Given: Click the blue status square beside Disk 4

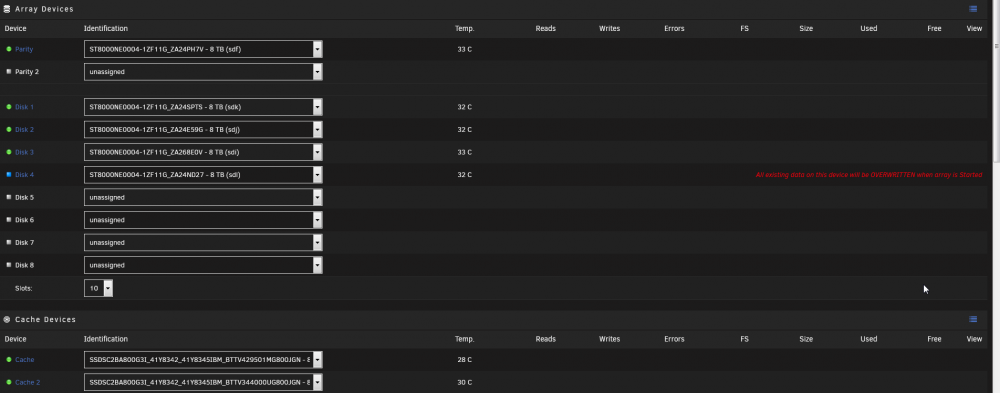Looking at the screenshot, I should (x=9, y=174).
